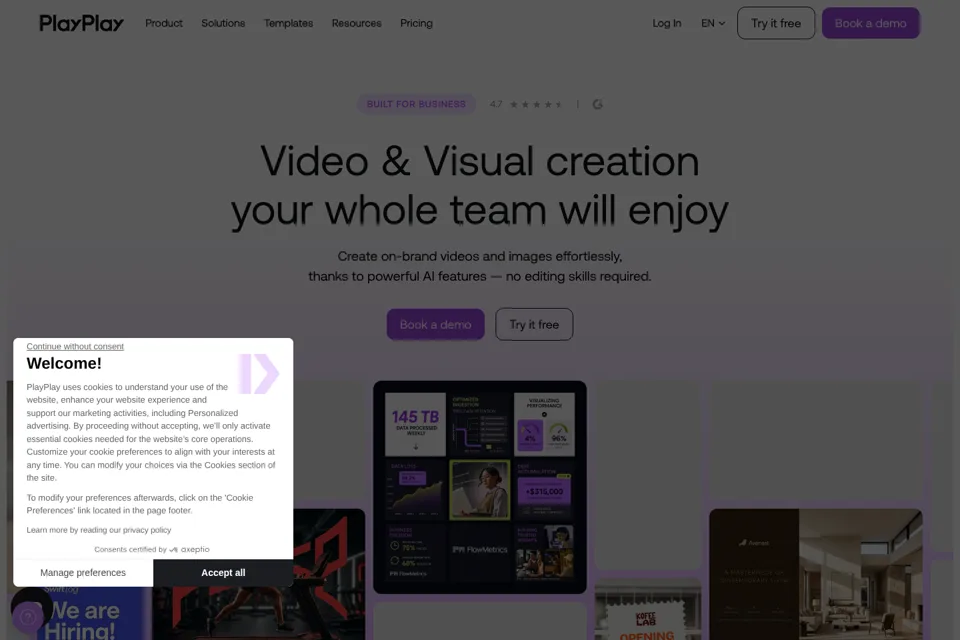Expand the EN language dropdown
The image size is (960, 640).
713,23
